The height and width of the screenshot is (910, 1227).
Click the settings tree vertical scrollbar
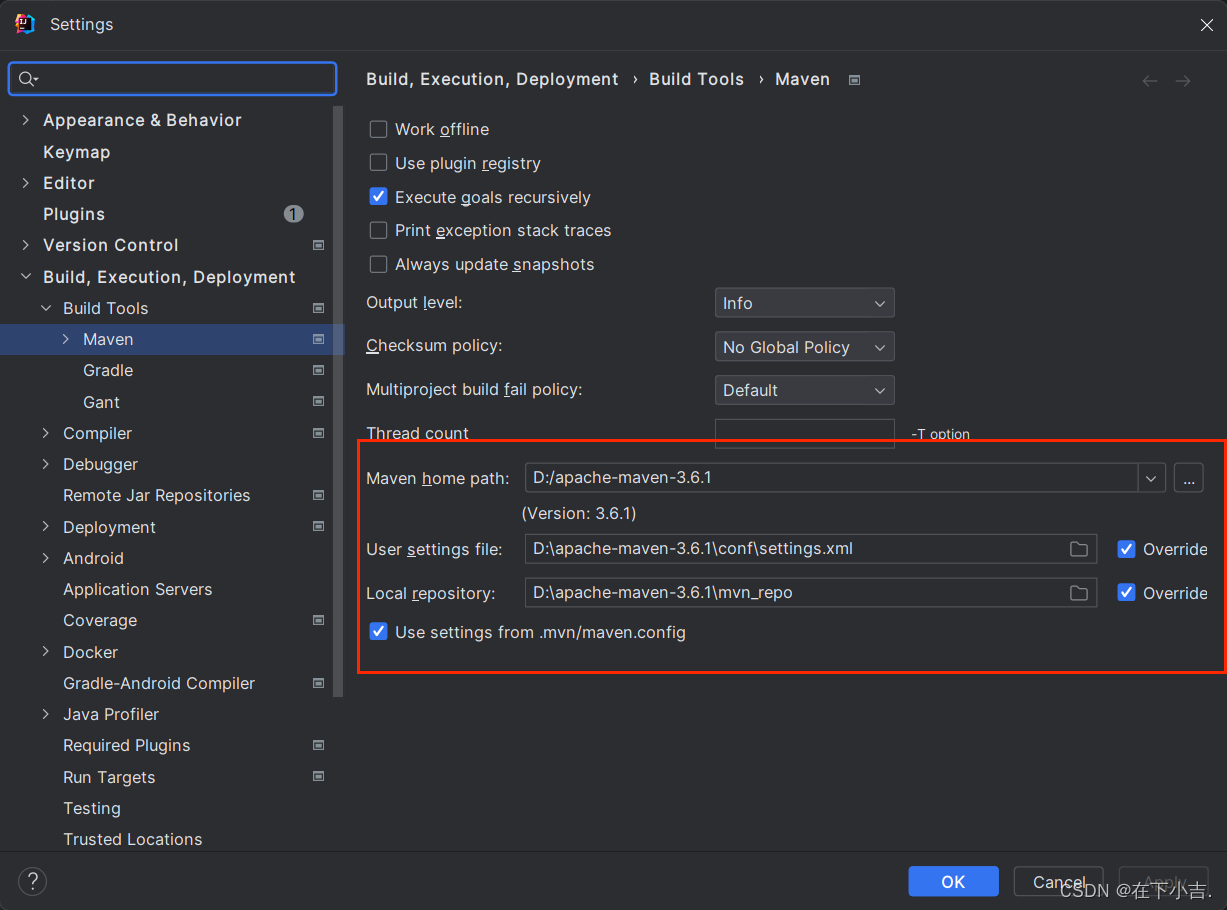339,401
